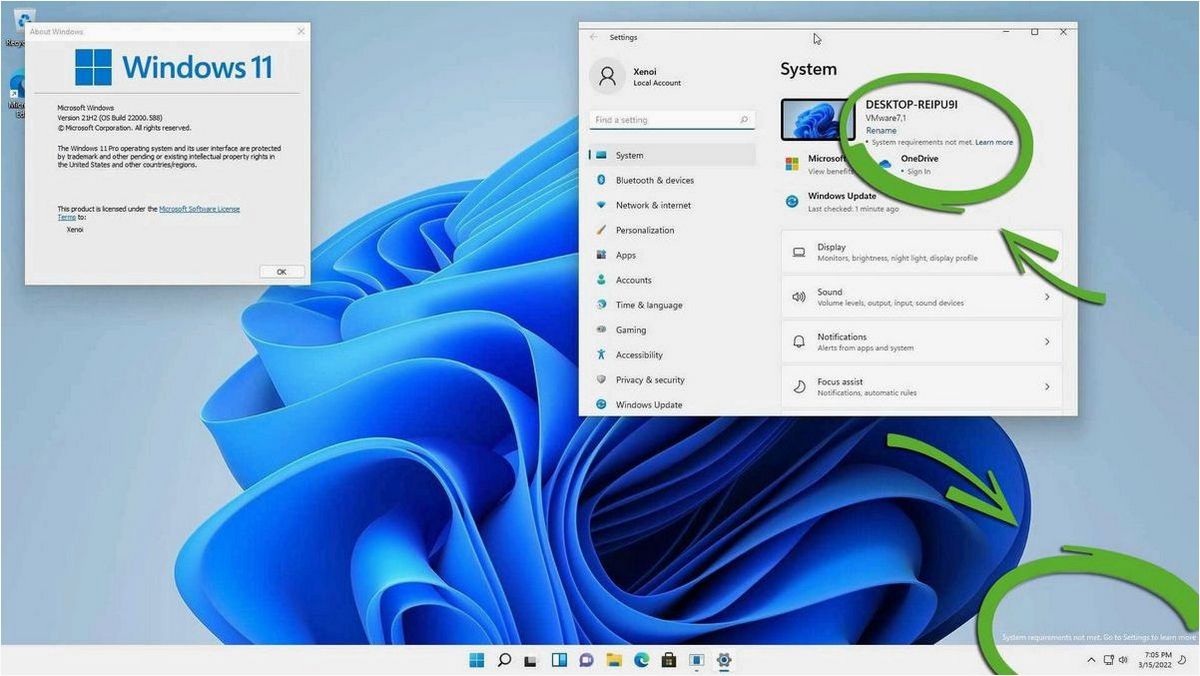Click the taskbar Search magnifier icon
This screenshot has height=676, width=1200.
(x=504, y=660)
